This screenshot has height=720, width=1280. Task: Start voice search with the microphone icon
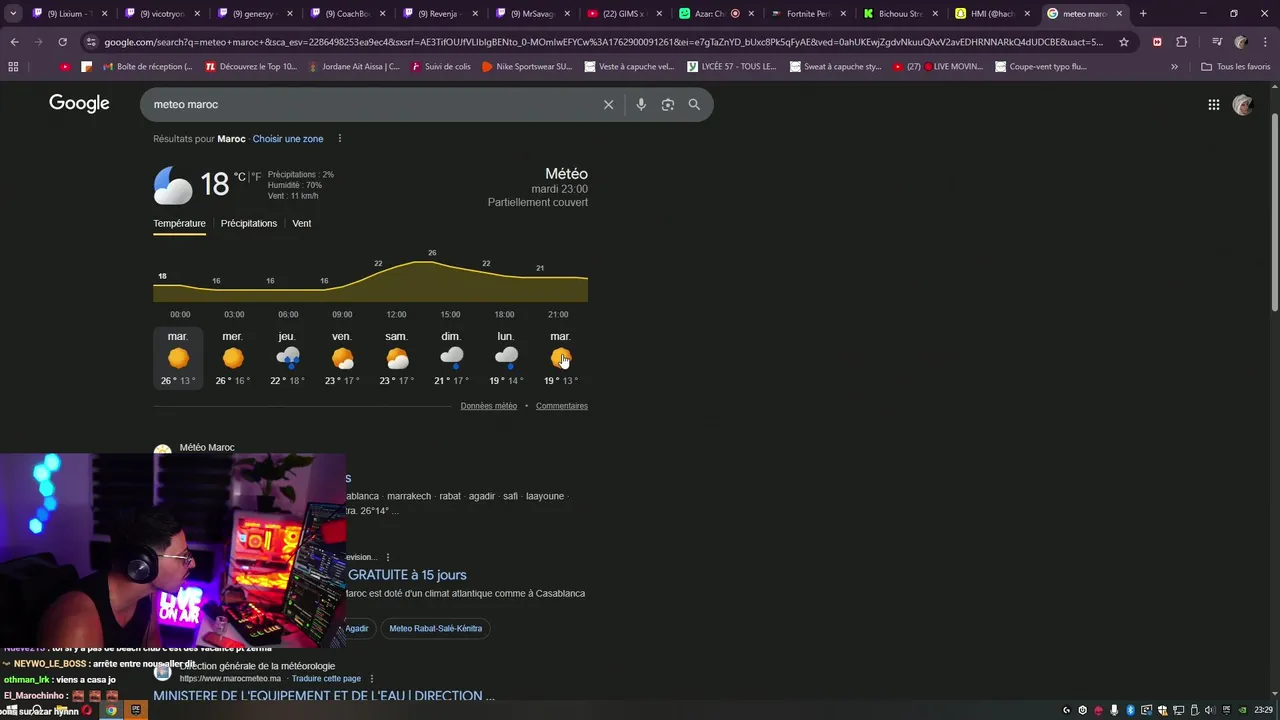coord(641,104)
